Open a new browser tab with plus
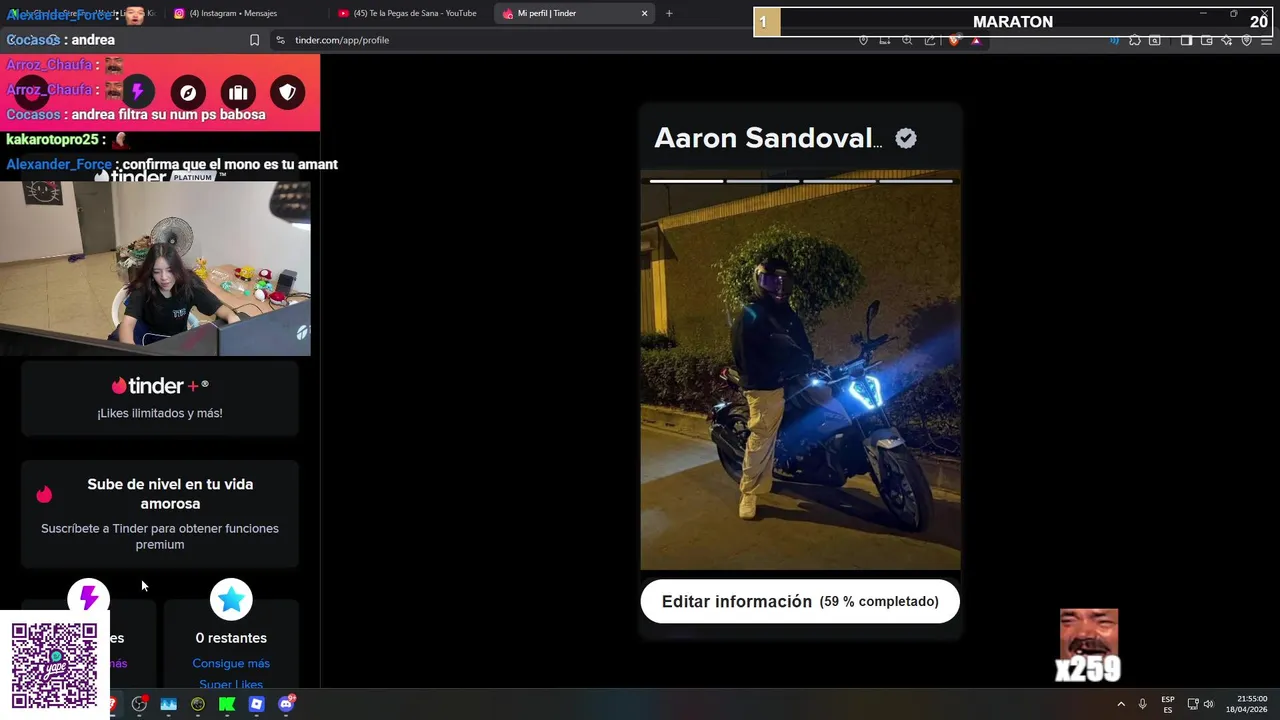The width and height of the screenshot is (1280, 720). (669, 13)
